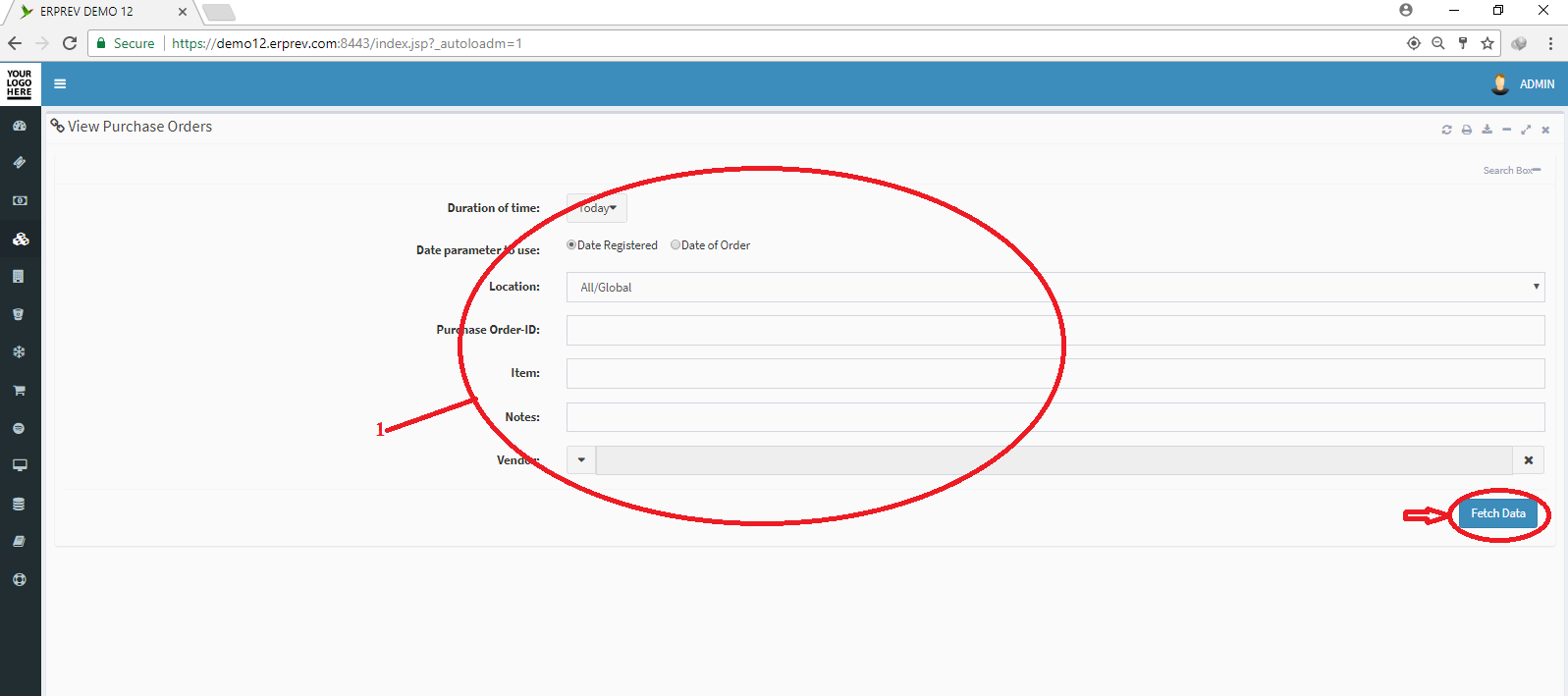Click the YOUR LOGO HERE logo
This screenshot has height=696, width=1568.
tap(20, 83)
